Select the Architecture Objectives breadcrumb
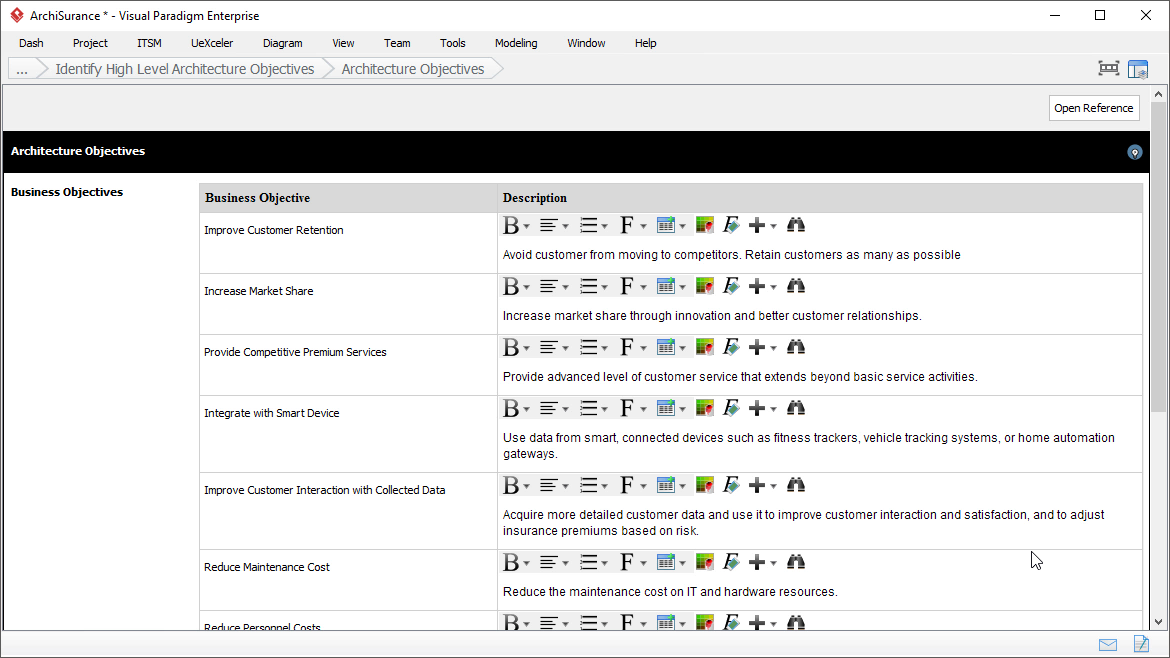1170x658 pixels. click(x=413, y=69)
